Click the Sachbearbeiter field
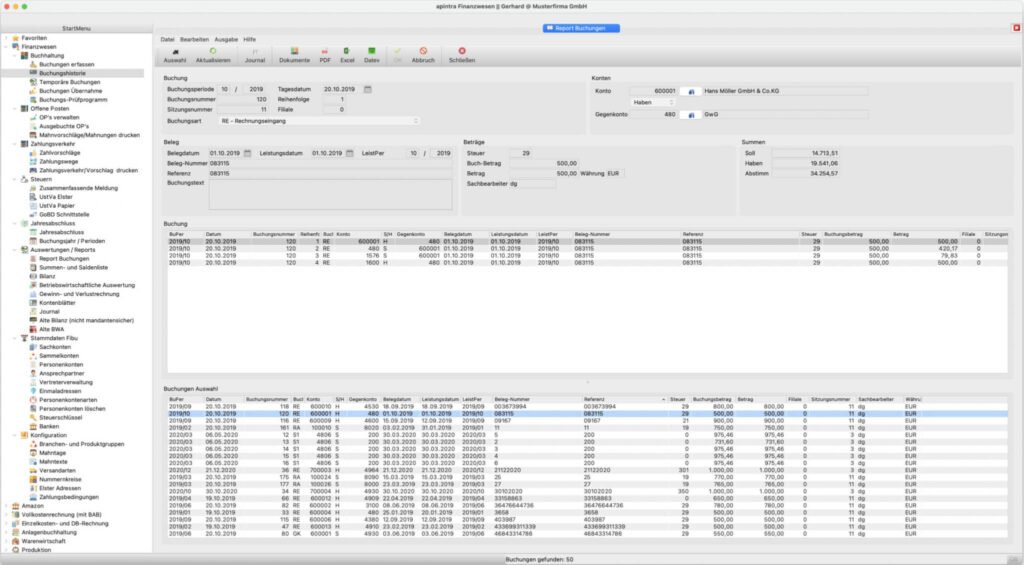1024x565 pixels. pyautogui.click(x=532, y=184)
